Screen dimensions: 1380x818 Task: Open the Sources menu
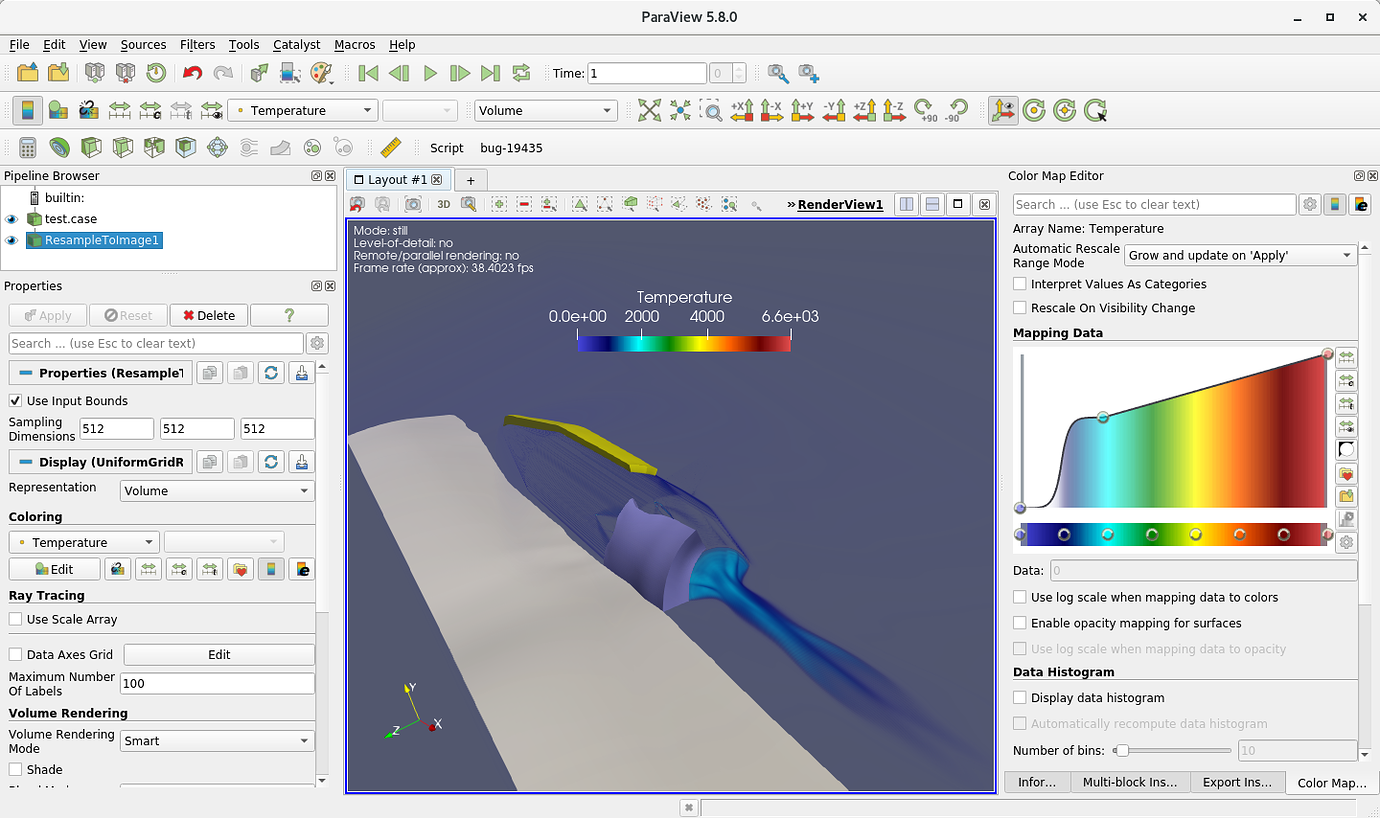point(143,45)
